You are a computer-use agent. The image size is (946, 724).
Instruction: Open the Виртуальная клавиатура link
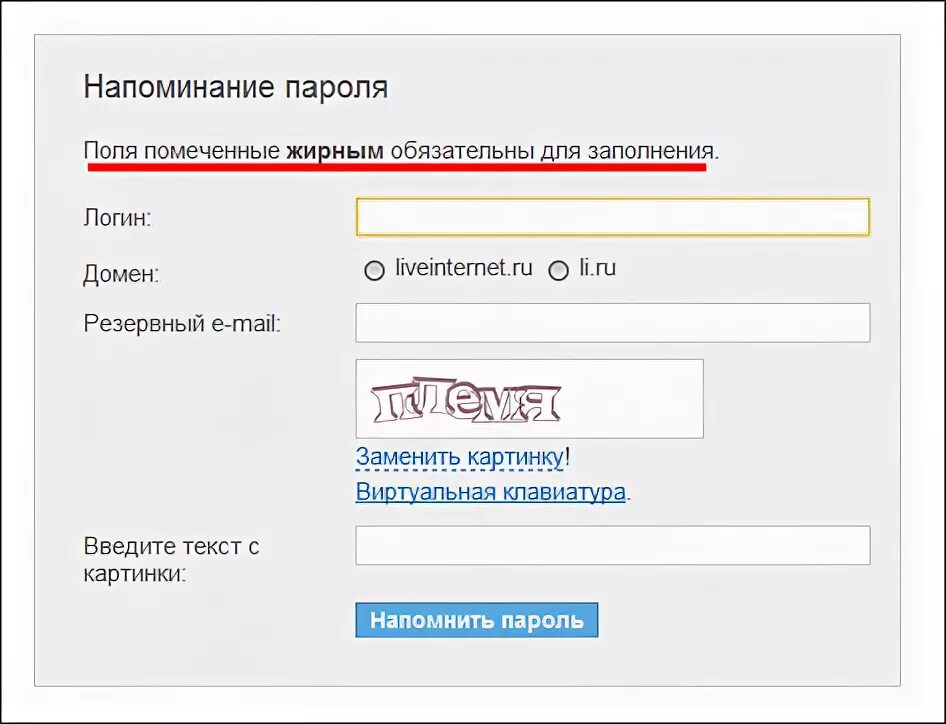[x=488, y=491]
